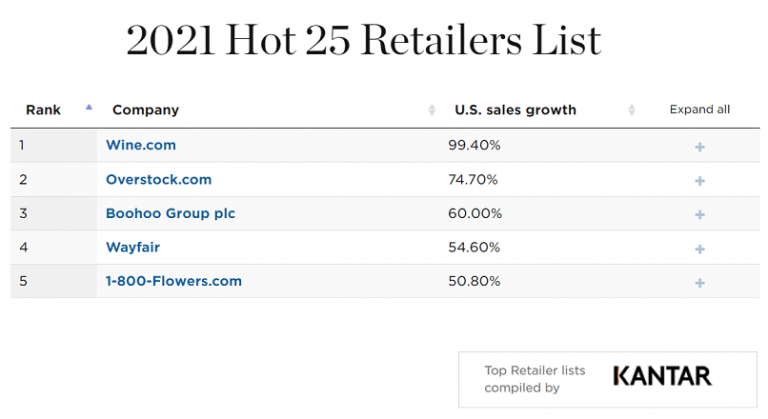The width and height of the screenshot is (768, 419).
Task: Open the Wine.com link
Action: tap(141, 145)
